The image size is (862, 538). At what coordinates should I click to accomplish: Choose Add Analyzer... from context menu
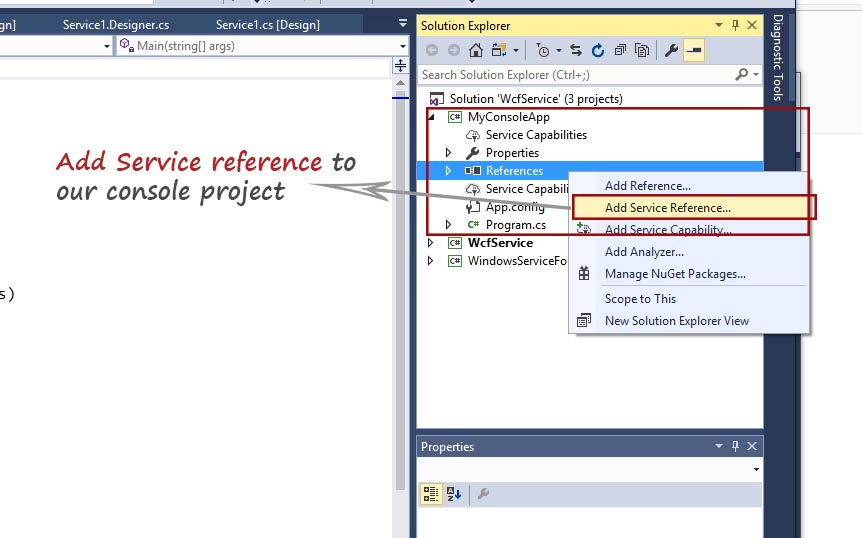(689, 252)
